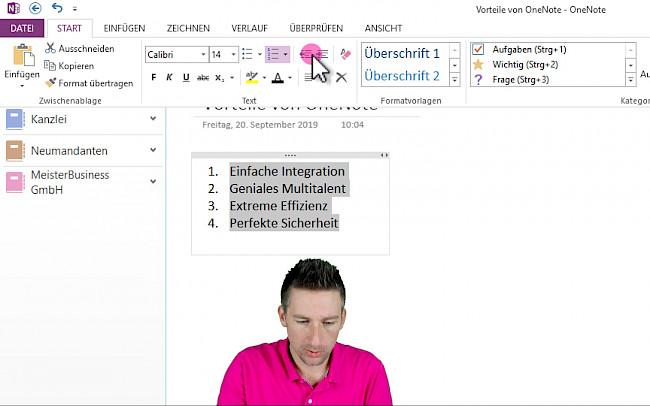
Task: Click list item Geniales Multitalent
Action: [288, 189]
